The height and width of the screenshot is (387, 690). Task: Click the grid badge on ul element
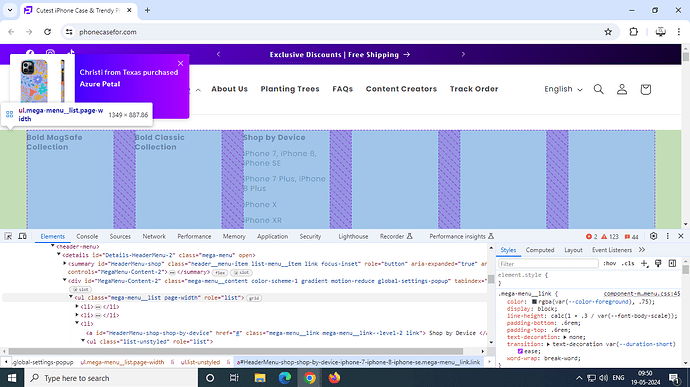tap(254, 298)
